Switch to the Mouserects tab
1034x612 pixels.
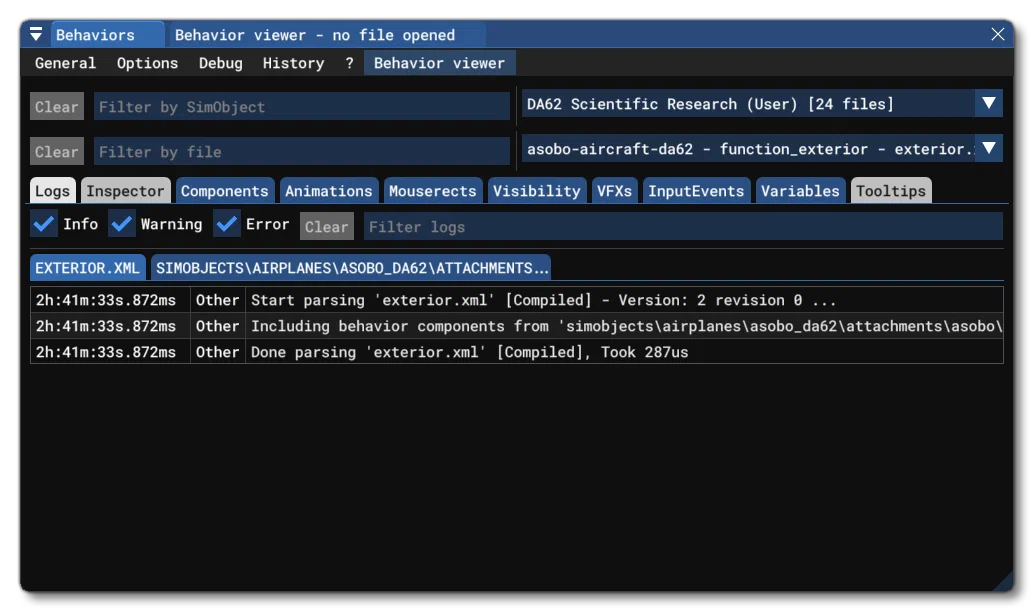433,191
